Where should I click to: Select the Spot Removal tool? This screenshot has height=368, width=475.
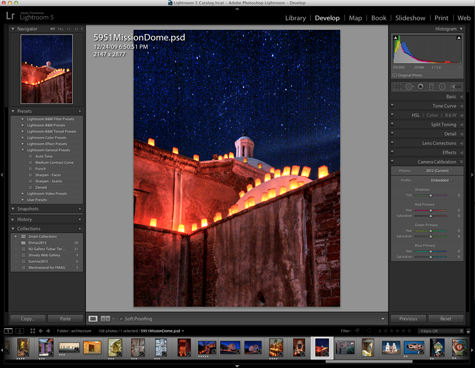point(409,87)
